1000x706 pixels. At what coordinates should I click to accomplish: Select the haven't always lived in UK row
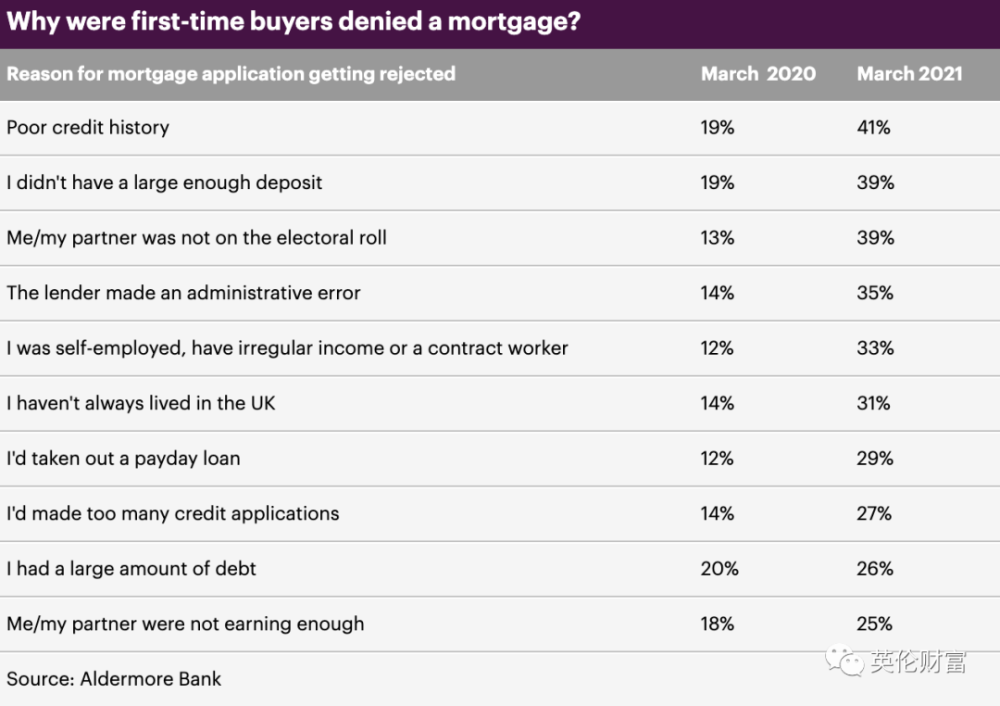click(141, 403)
